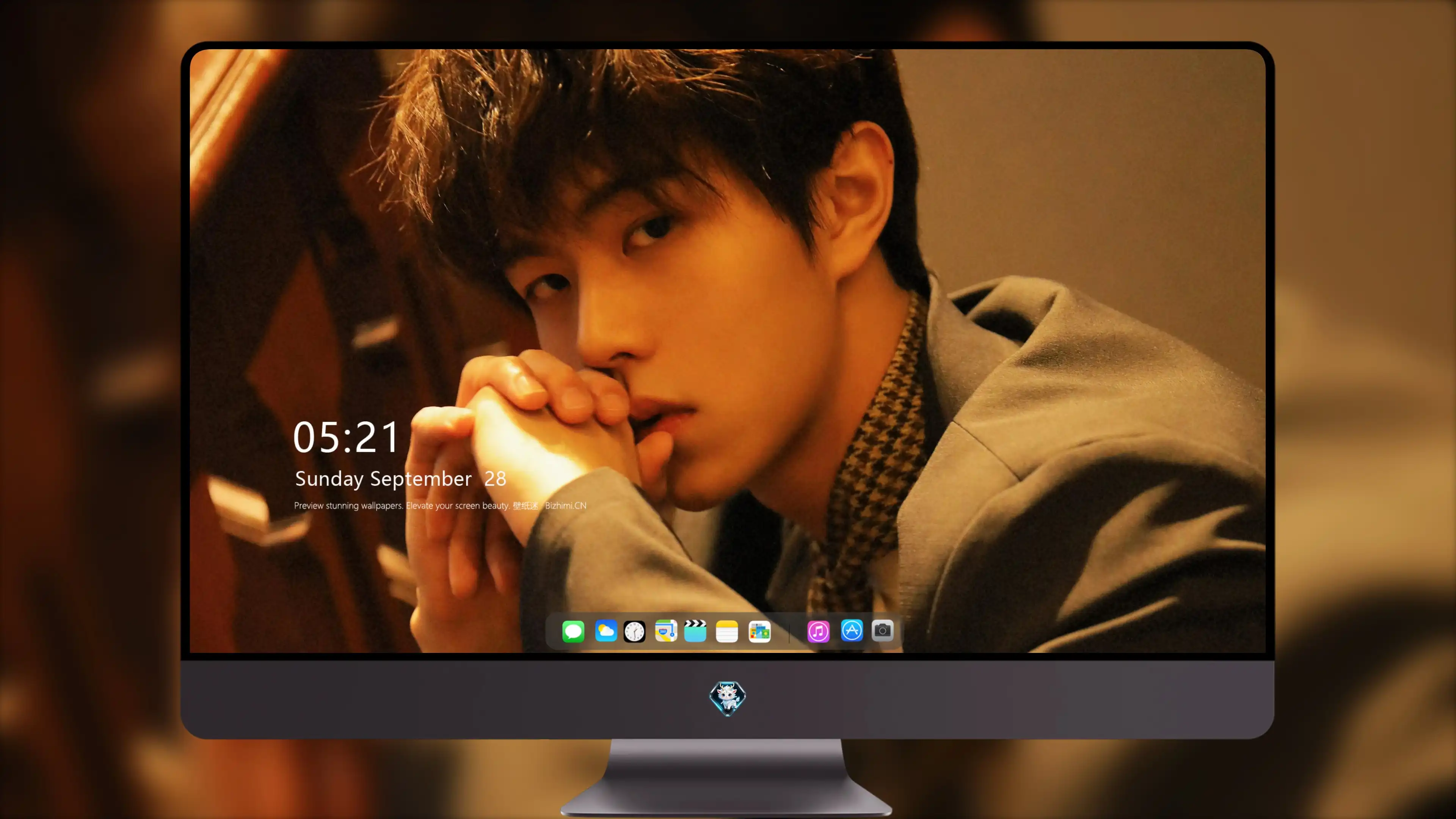This screenshot has width=1456, height=819.
Task: Click the dragon mascot logo on monitor chin
Action: 728,698
